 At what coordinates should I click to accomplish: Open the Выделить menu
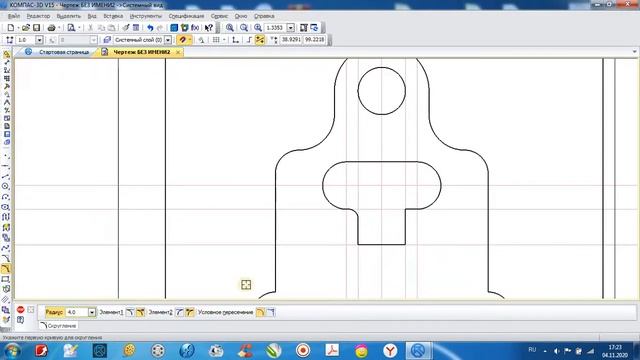(69, 16)
